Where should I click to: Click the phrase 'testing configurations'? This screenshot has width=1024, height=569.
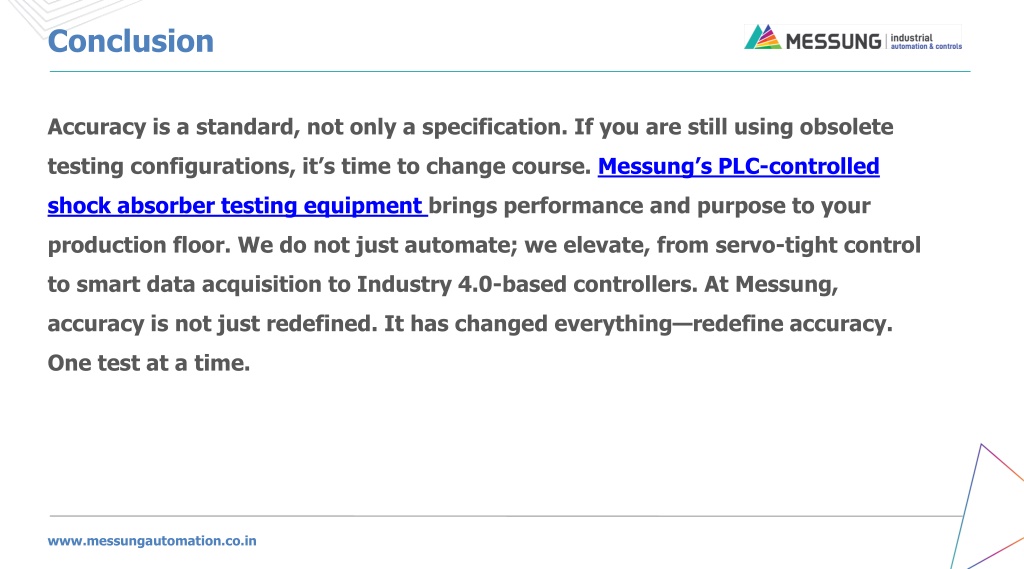tap(172, 167)
